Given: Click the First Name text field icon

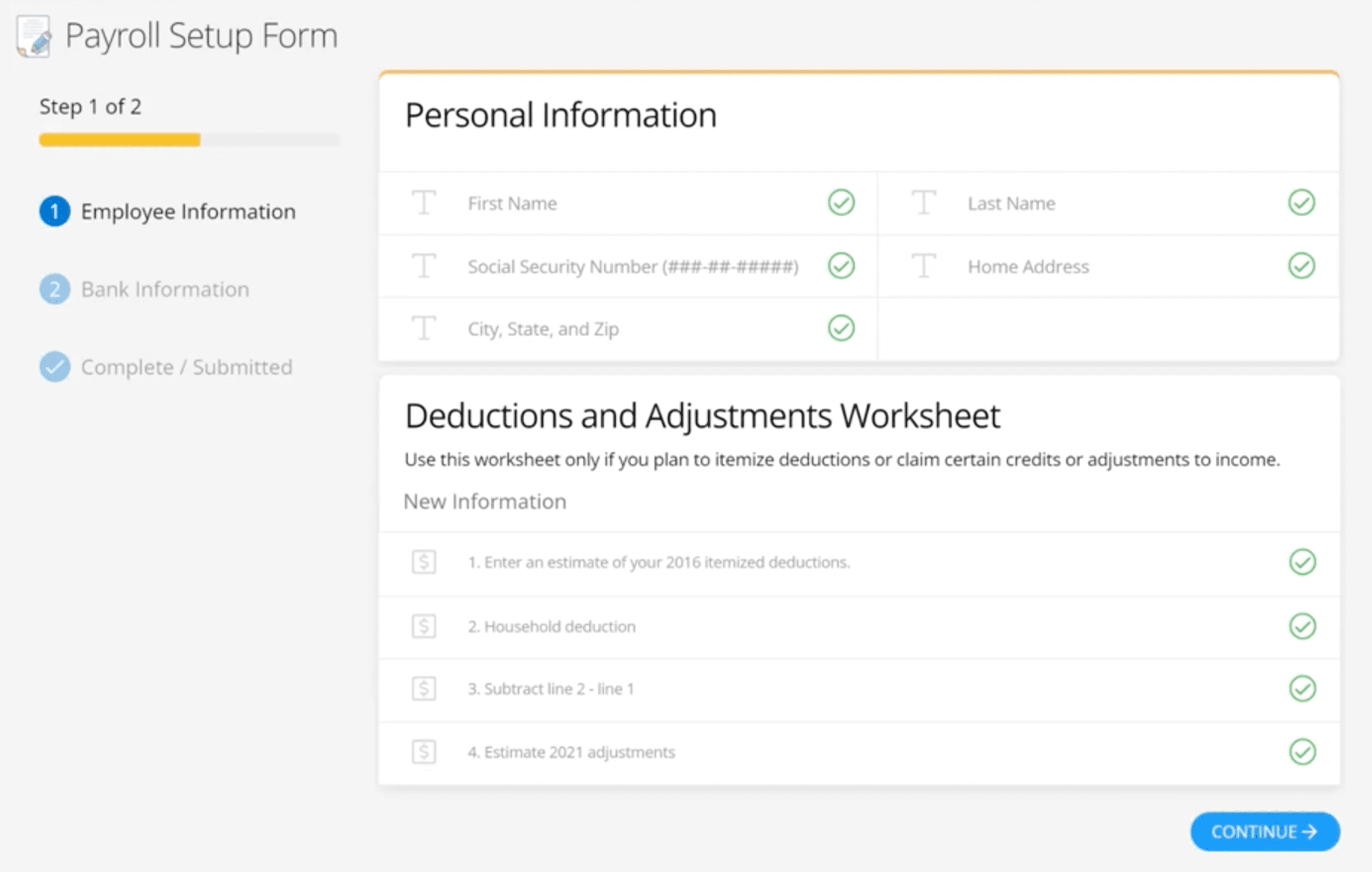Looking at the screenshot, I should click(x=424, y=203).
